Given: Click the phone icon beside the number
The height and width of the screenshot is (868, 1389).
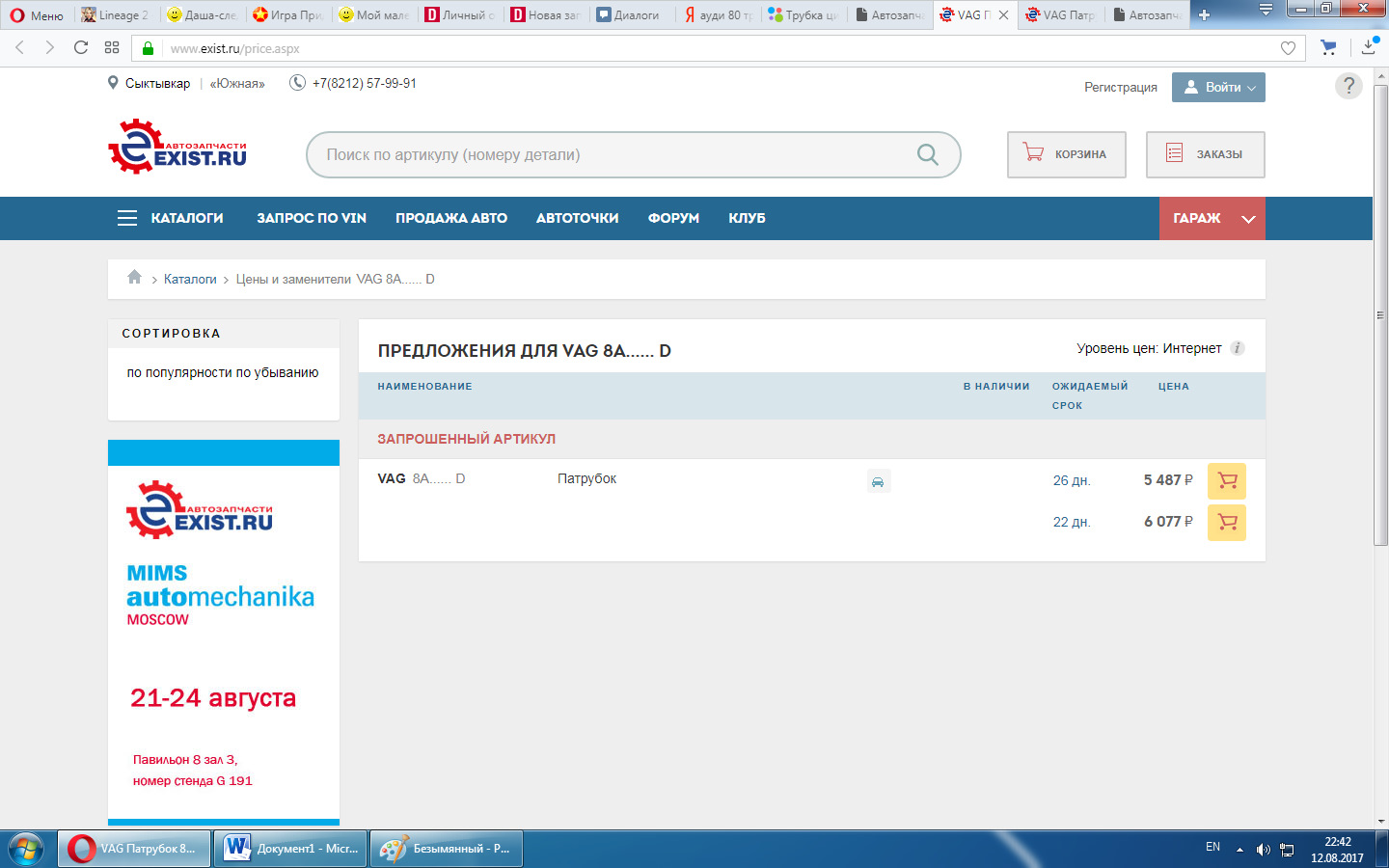Looking at the screenshot, I should tap(297, 83).
